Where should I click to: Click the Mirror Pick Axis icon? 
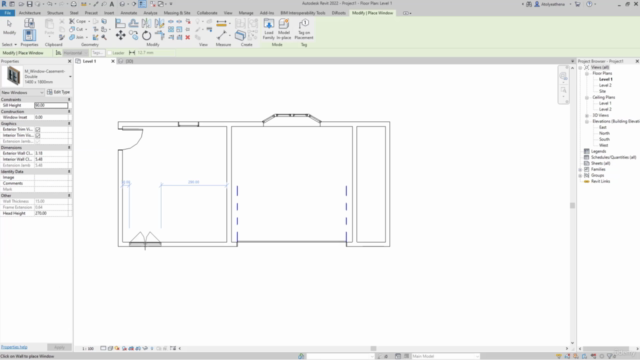pos(147,23)
